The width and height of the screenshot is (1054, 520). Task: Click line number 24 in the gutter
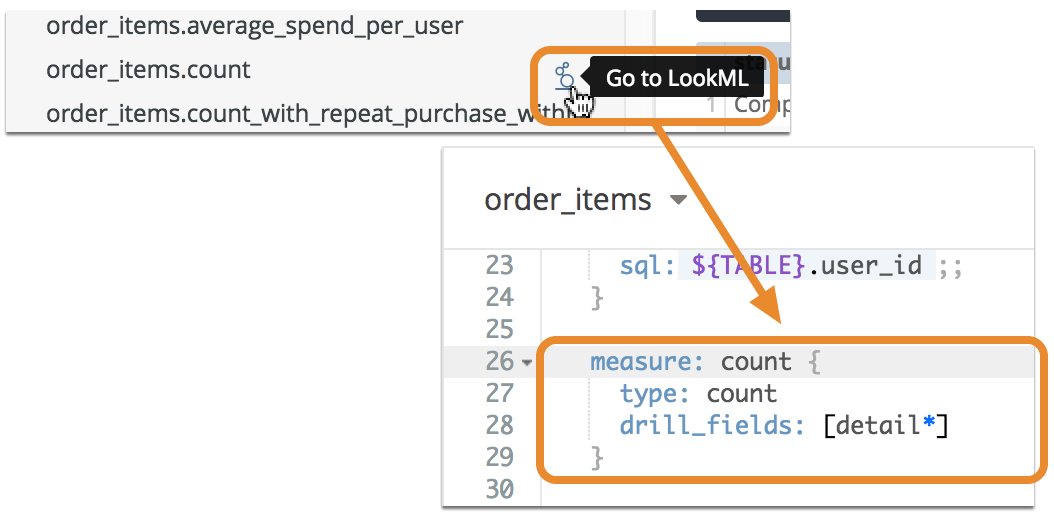point(499,297)
